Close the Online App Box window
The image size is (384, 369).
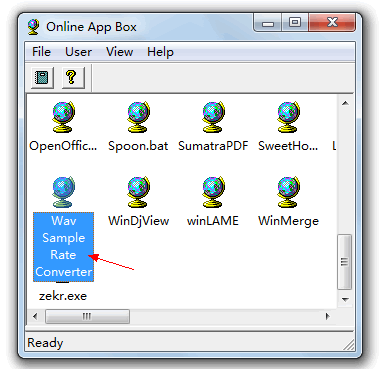tap(332, 23)
